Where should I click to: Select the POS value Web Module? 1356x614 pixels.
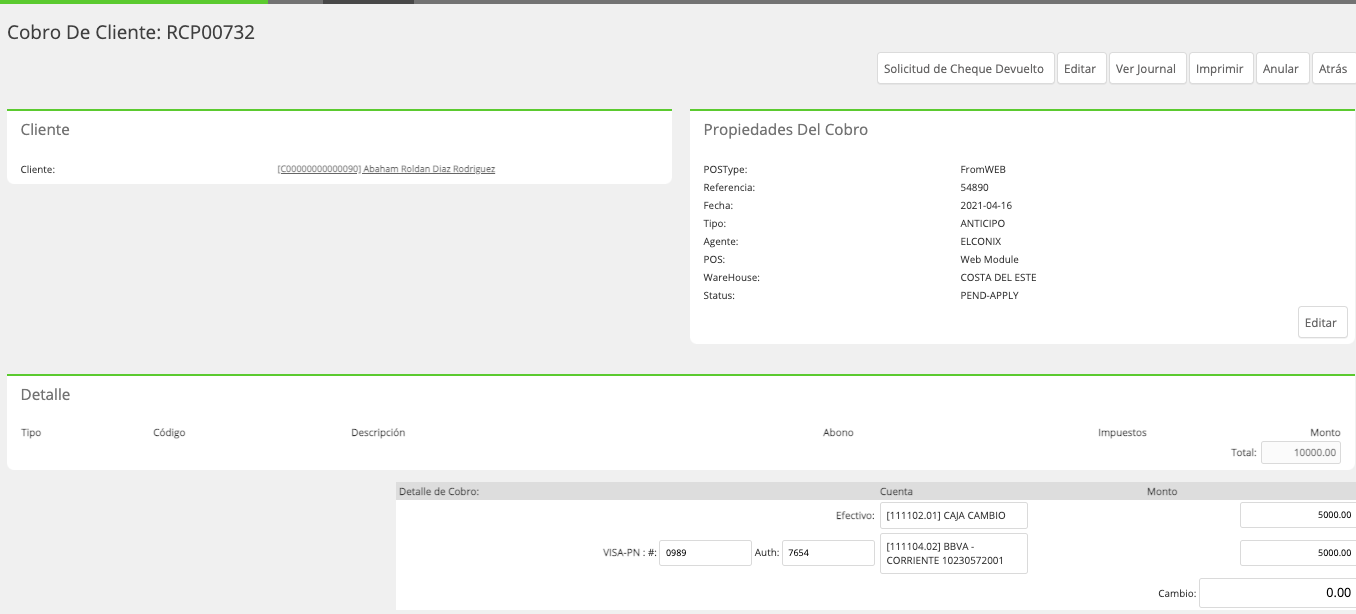pos(990,259)
